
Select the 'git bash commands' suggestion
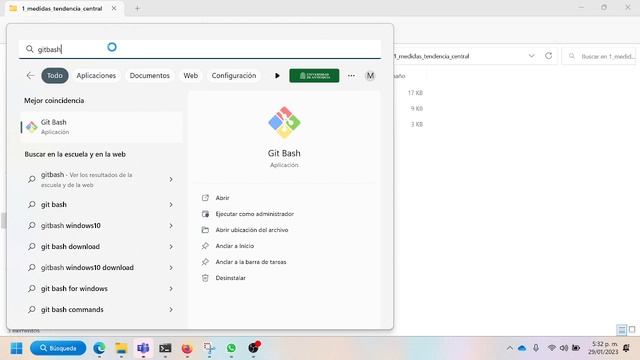click(x=72, y=310)
